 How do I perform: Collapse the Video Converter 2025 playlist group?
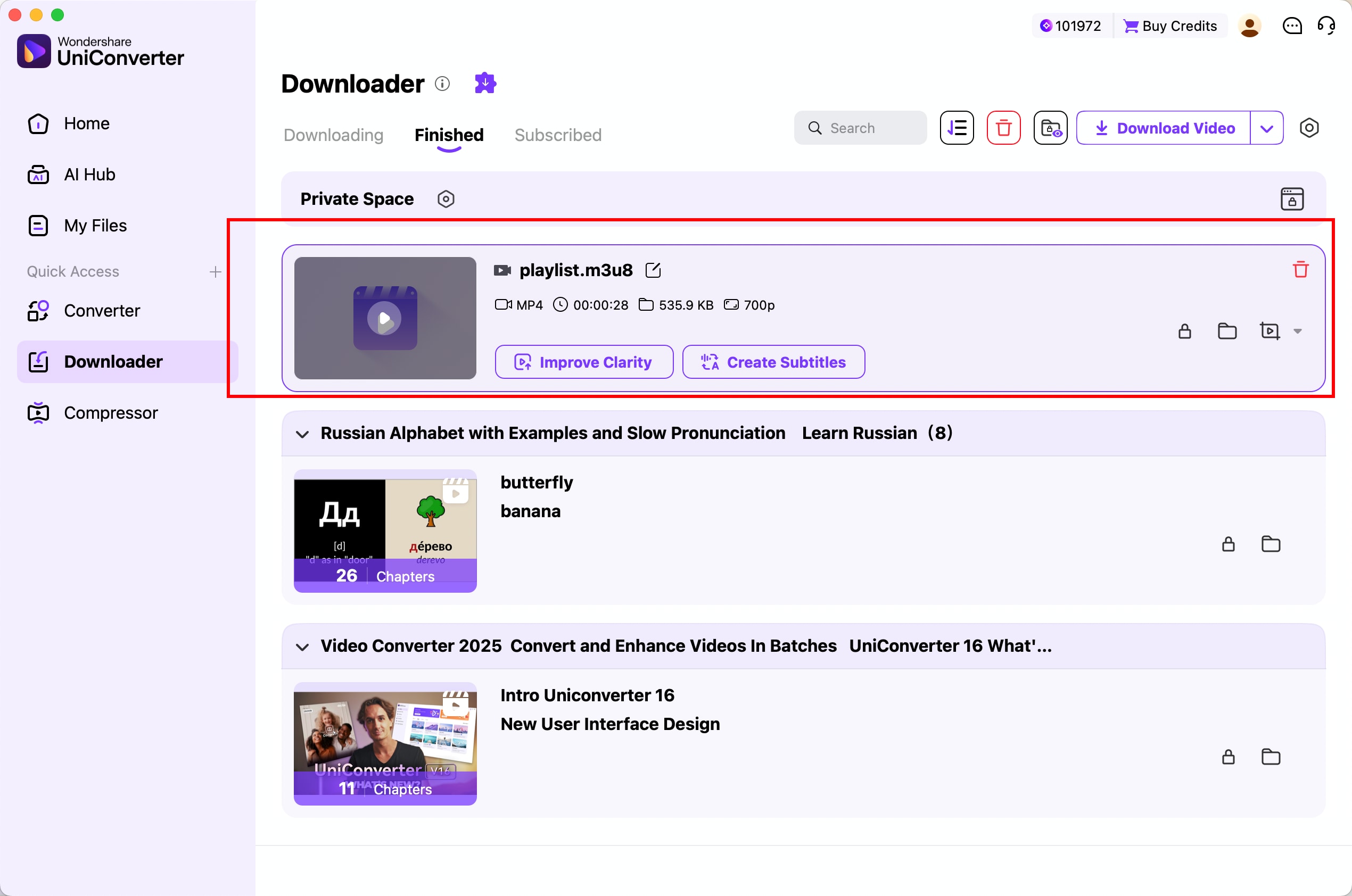pos(302,646)
